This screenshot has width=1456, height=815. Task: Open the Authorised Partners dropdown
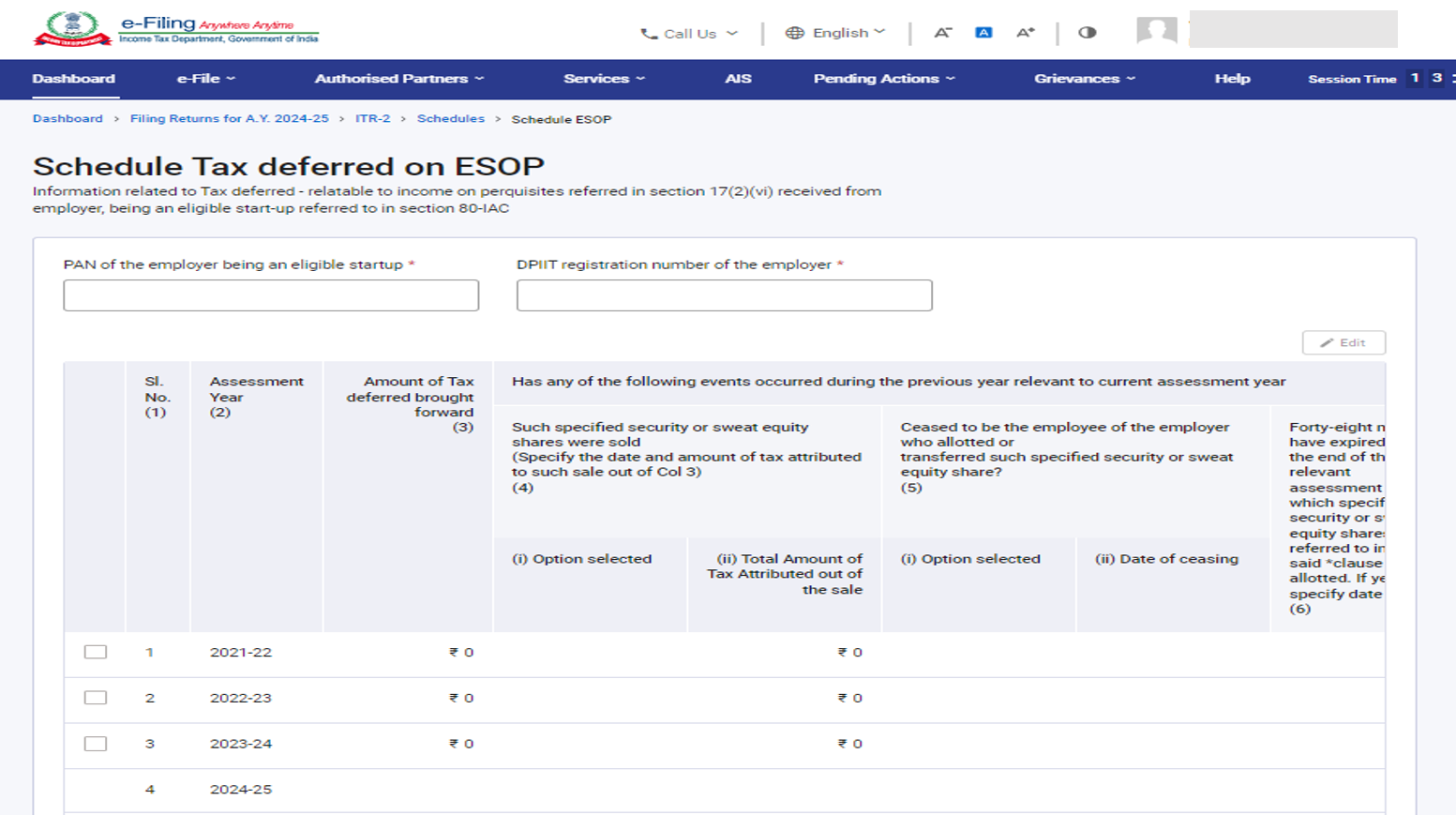398,79
